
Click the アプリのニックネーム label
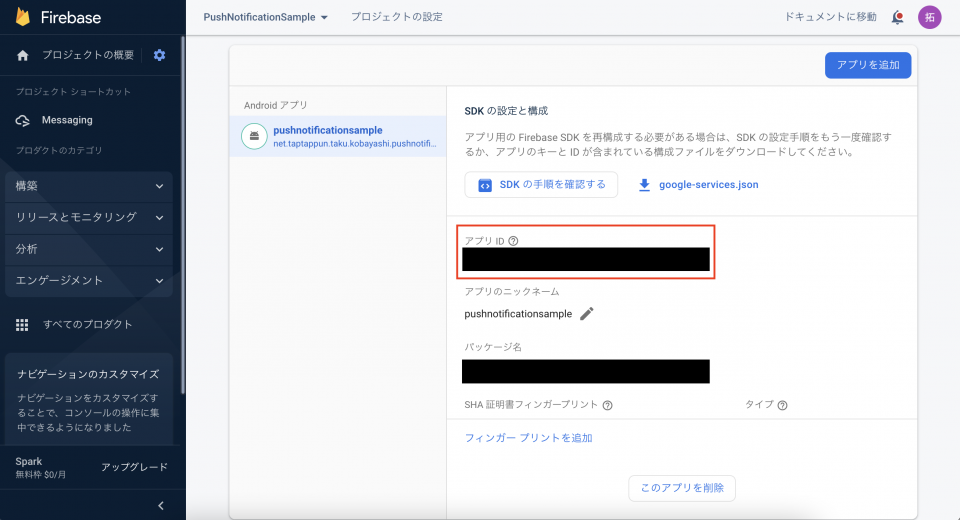pos(511,292)
